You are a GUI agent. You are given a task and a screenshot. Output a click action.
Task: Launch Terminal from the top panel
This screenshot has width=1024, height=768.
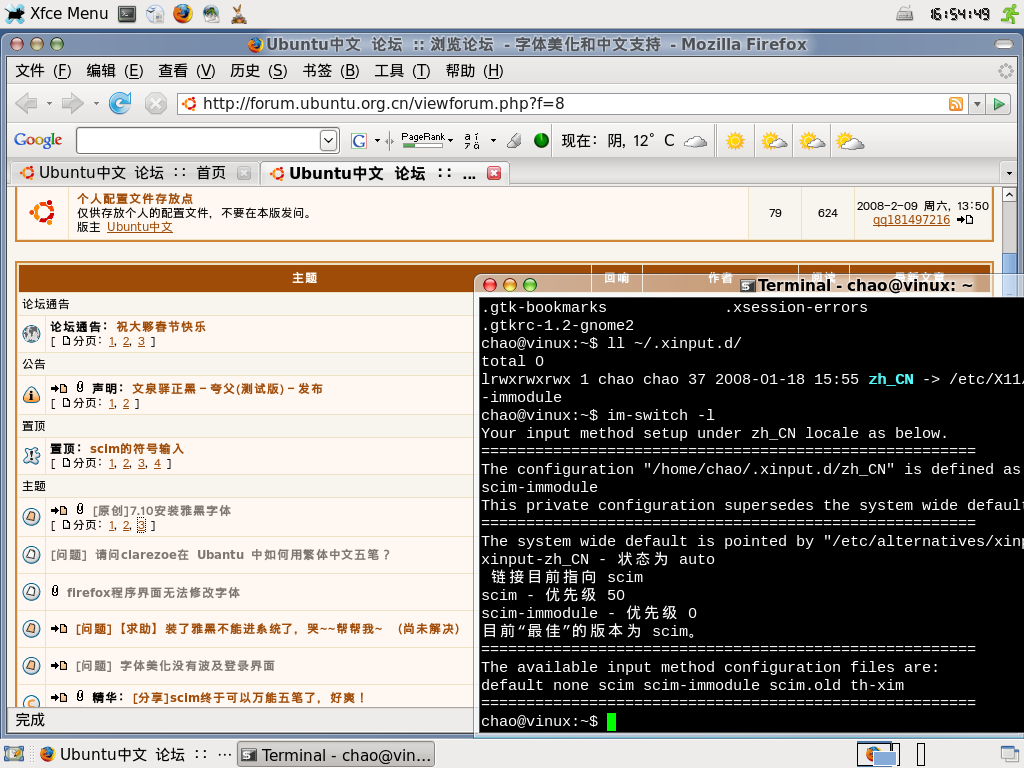coord(127,14)
